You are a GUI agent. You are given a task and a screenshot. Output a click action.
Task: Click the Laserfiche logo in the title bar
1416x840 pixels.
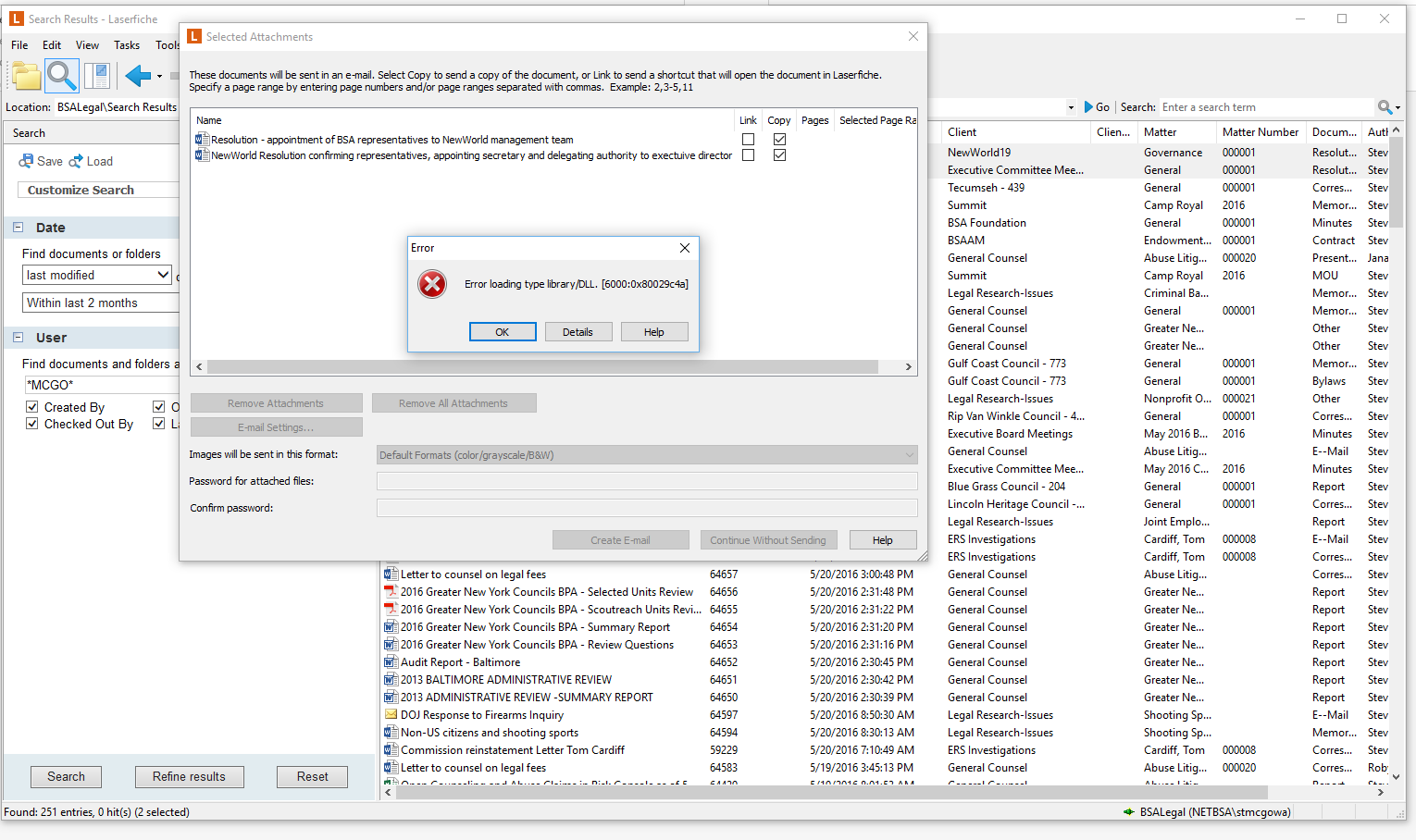pyautogui.click(x=17, y=19)
